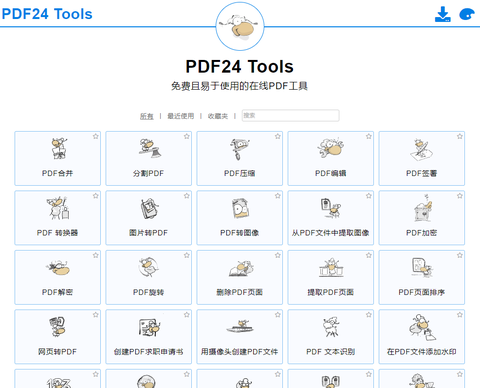Favorite the PDF旋转 tool with its star
This screenshot has width=480, height=388.
click(187, 255)
